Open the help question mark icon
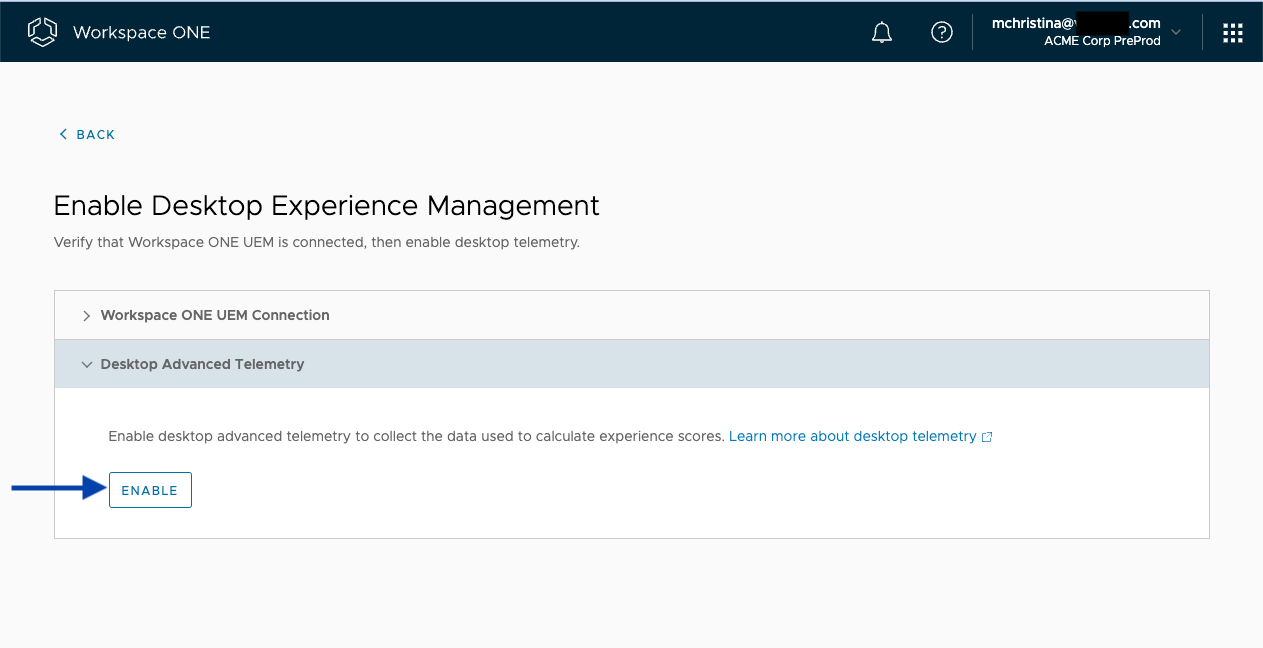This screenshot has height=648, width=1263. point(941,33)
